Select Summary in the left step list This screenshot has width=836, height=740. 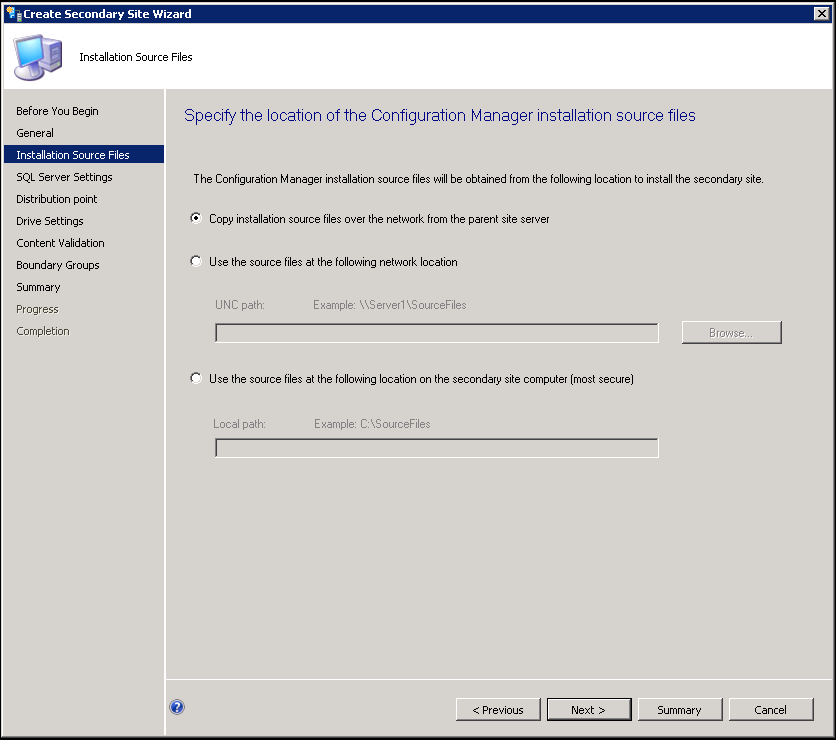pyautogui.click(x=38, y=287)
